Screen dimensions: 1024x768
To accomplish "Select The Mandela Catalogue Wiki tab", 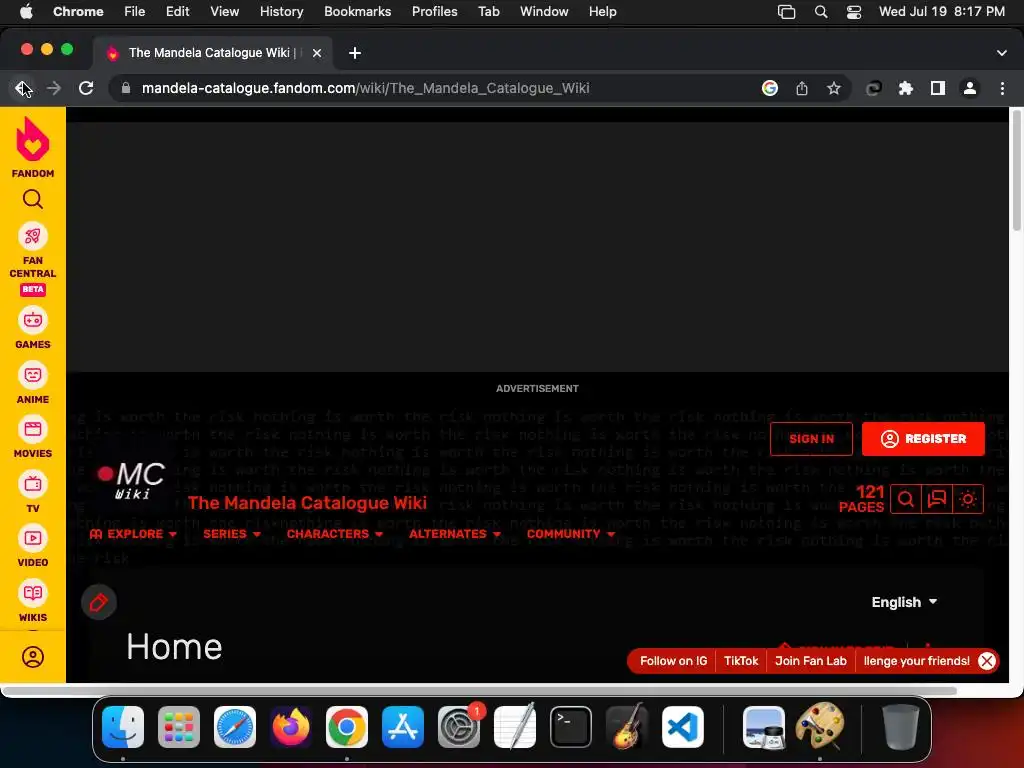I will click(212, 53).
